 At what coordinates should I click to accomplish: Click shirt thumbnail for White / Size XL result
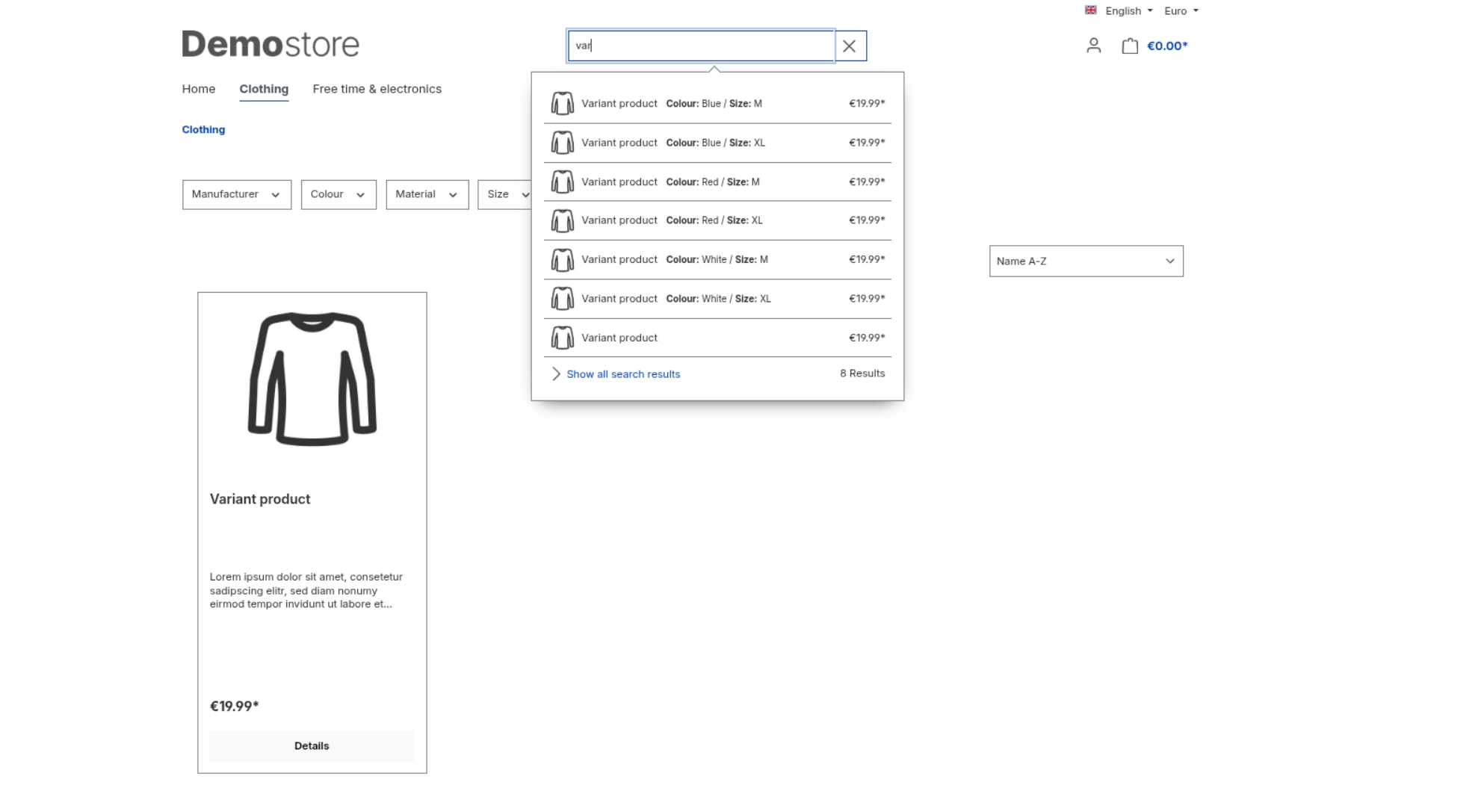562,299
